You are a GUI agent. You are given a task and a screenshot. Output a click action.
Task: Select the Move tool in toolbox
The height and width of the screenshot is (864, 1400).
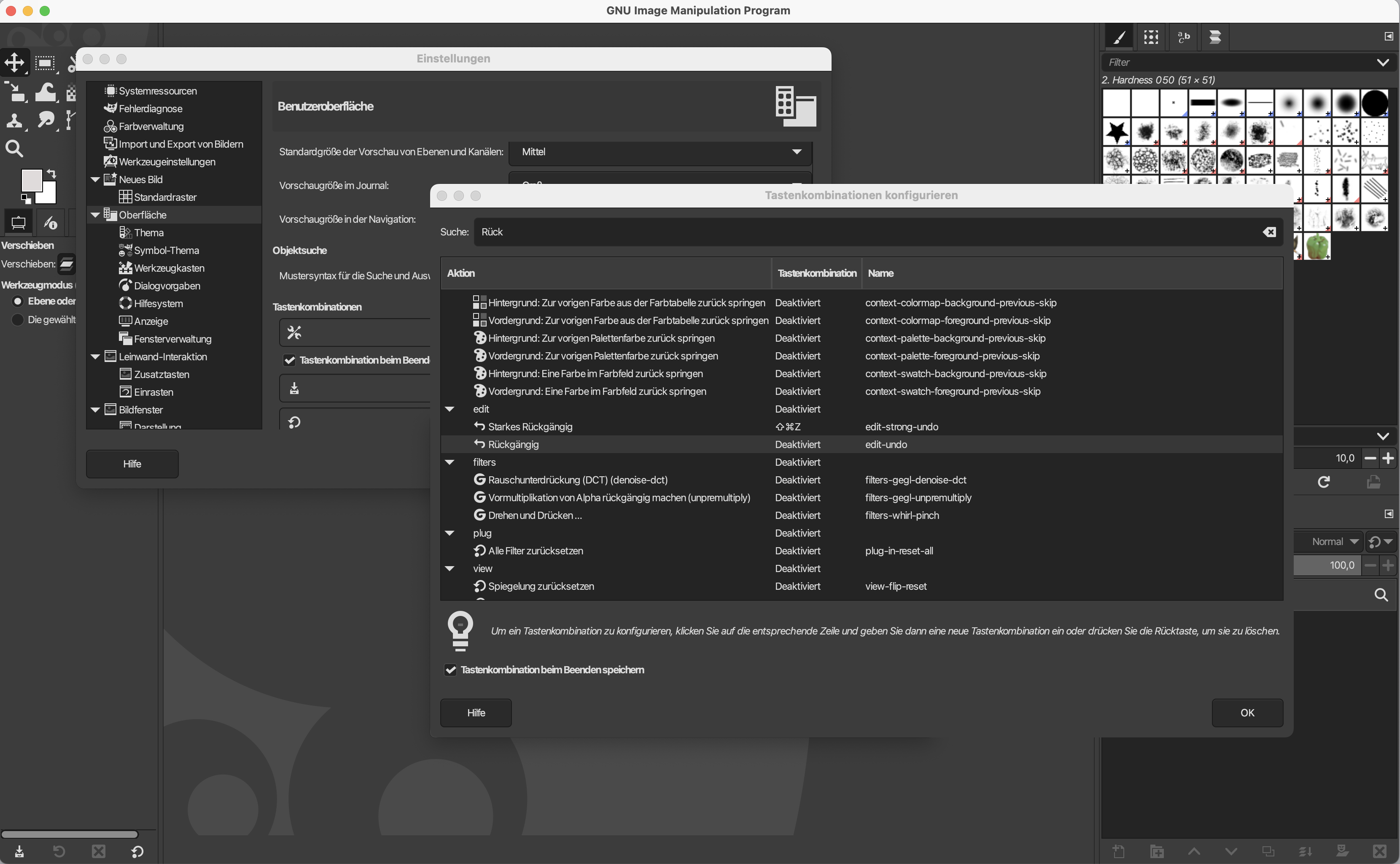[15, 62]
